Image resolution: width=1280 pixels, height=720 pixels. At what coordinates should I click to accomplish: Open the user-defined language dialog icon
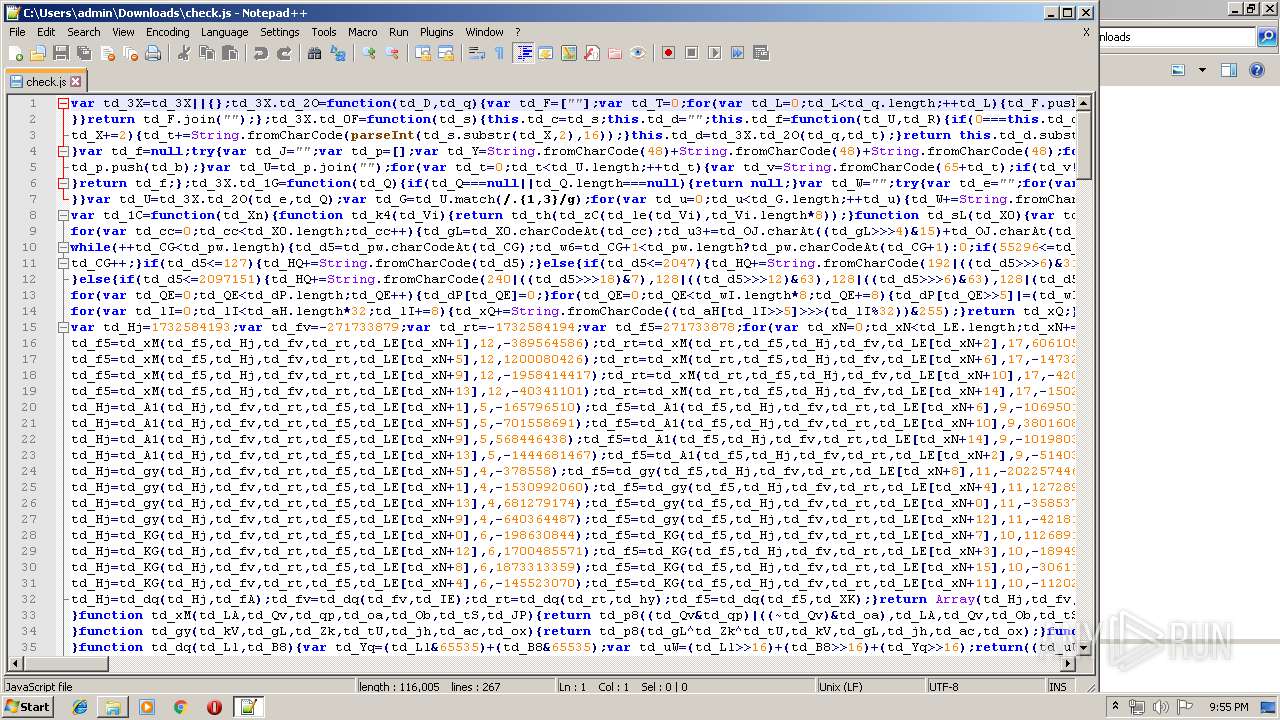(545, 53)
